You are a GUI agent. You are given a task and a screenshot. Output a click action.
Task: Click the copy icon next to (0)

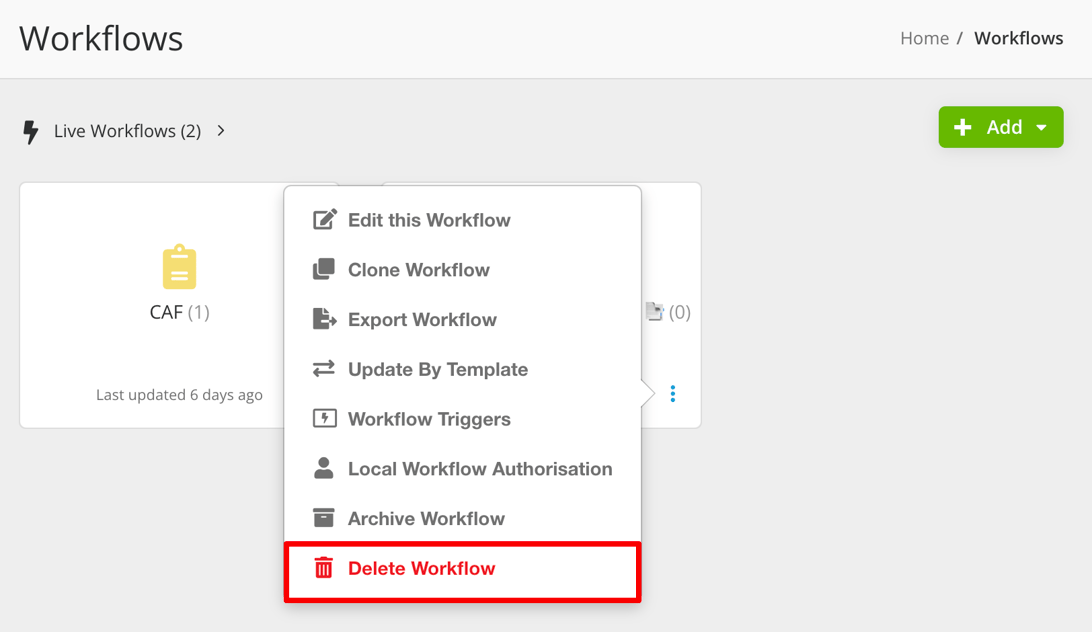pos(655,311)
